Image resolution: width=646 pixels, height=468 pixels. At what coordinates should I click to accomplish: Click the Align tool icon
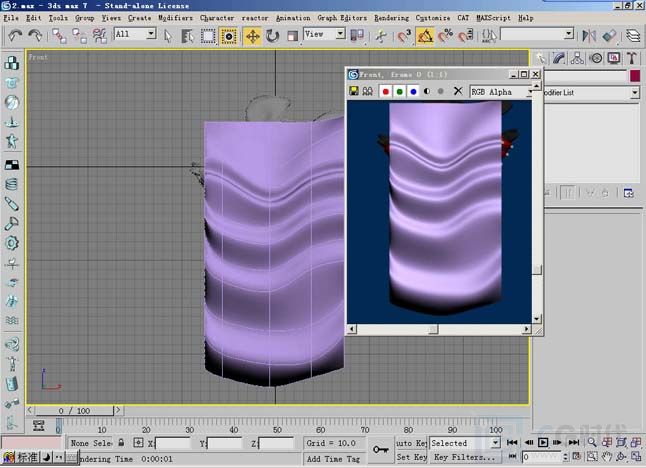(x=609, y=36)
